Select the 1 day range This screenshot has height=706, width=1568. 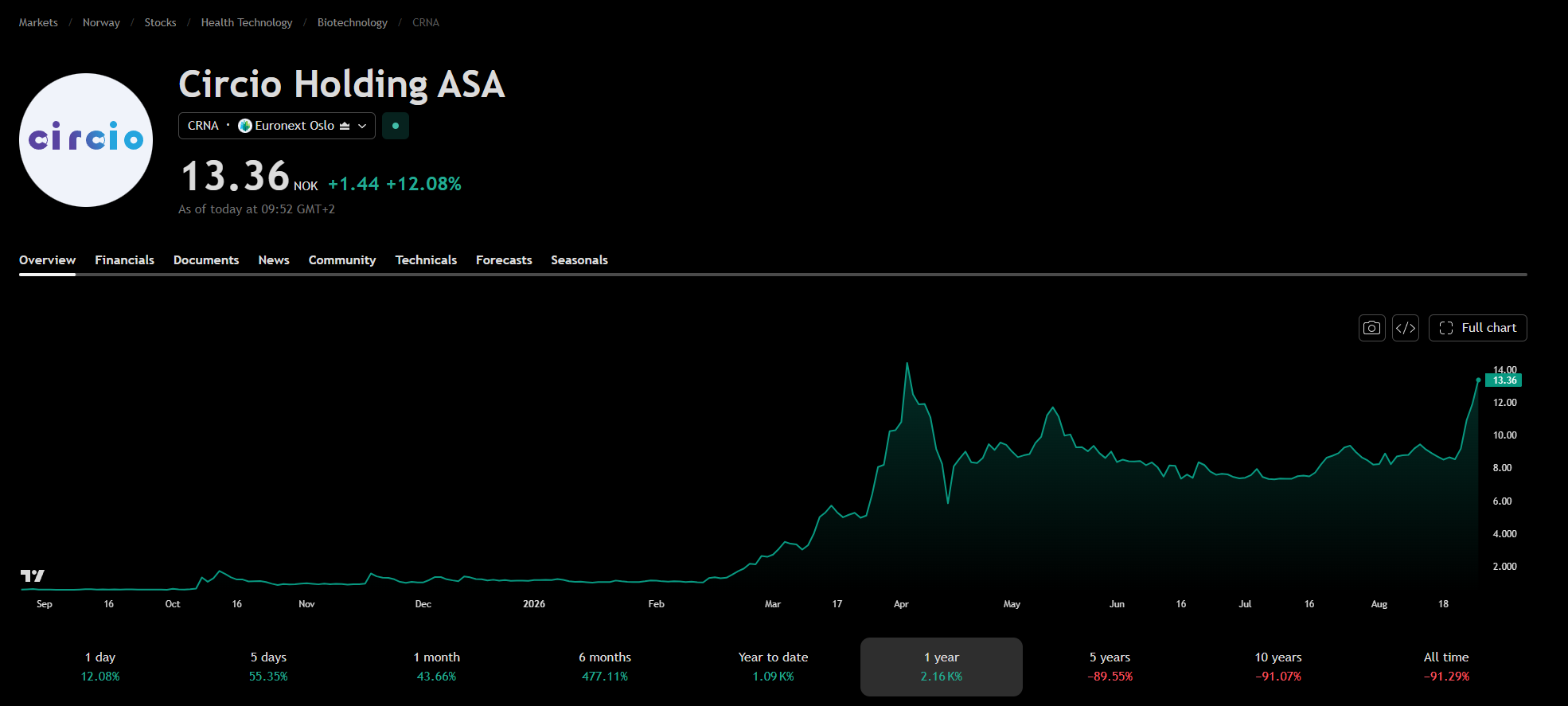100,667
